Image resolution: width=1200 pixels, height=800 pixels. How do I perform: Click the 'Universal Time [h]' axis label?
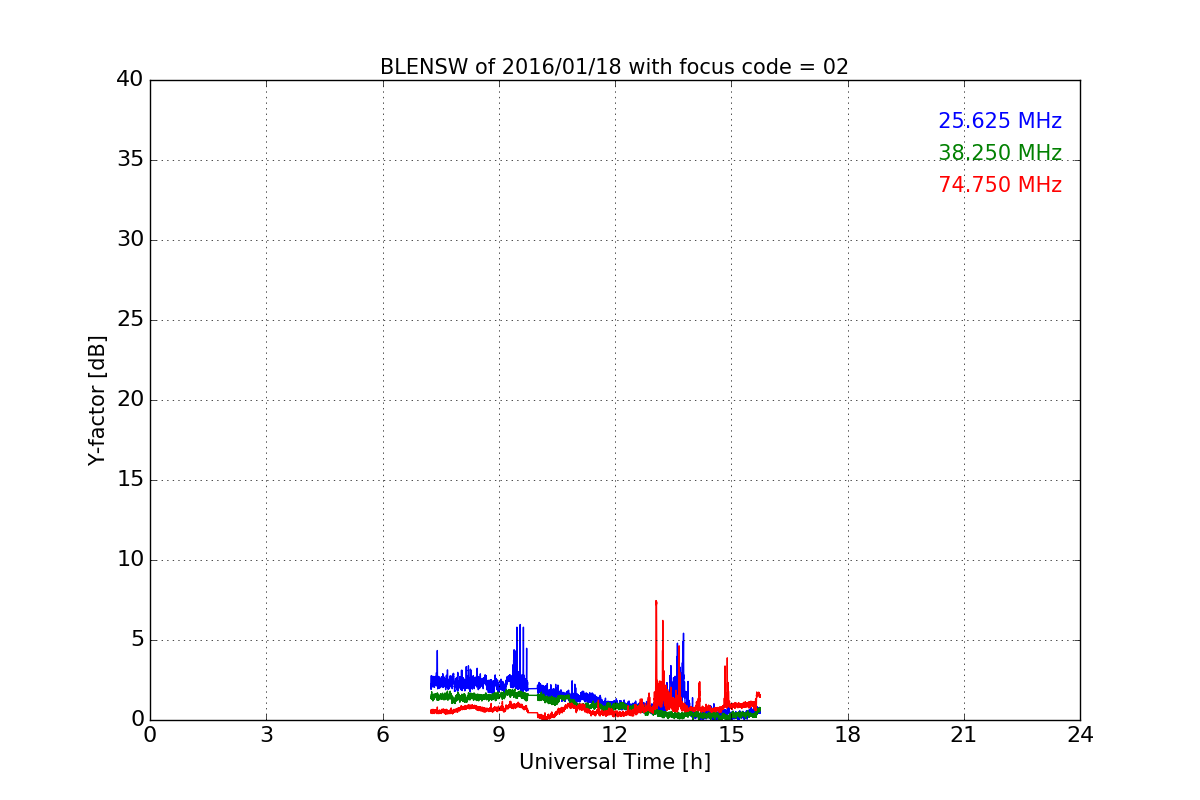tap(615, 762)
